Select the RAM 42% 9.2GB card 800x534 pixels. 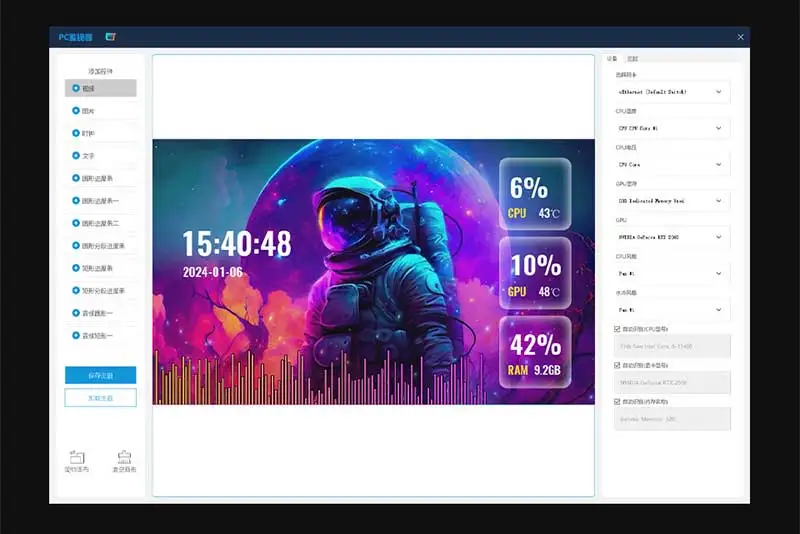pyautogui.click(x=535, y=352)
